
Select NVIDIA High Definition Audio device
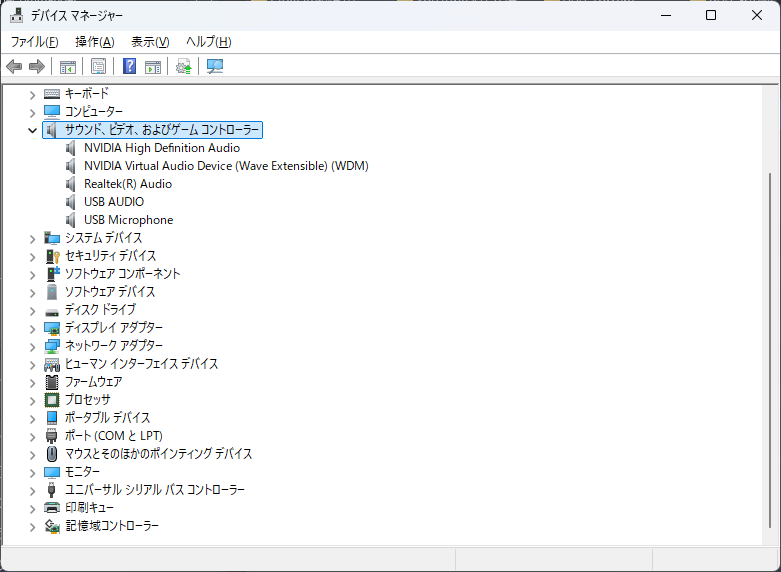pyautogui.click(x=161, y=148)
